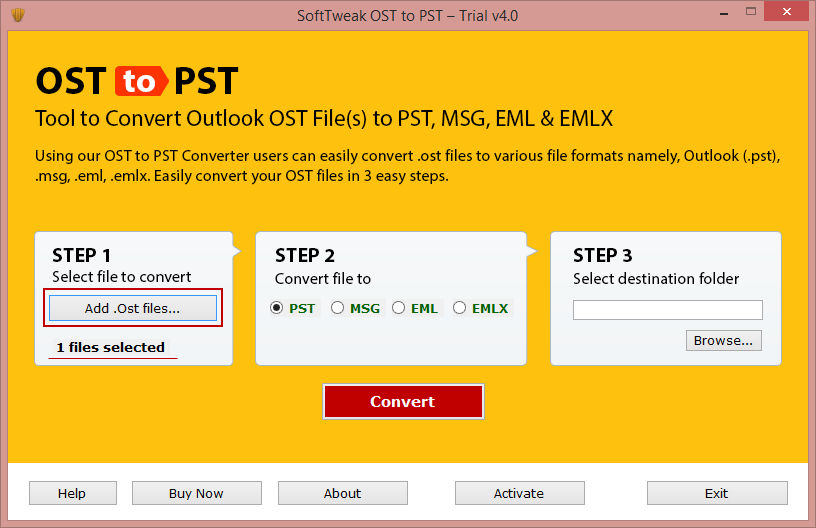Click the app icon in the title bar
The height and width of the screenshot is (528, 816).
[x=17, y=15]
